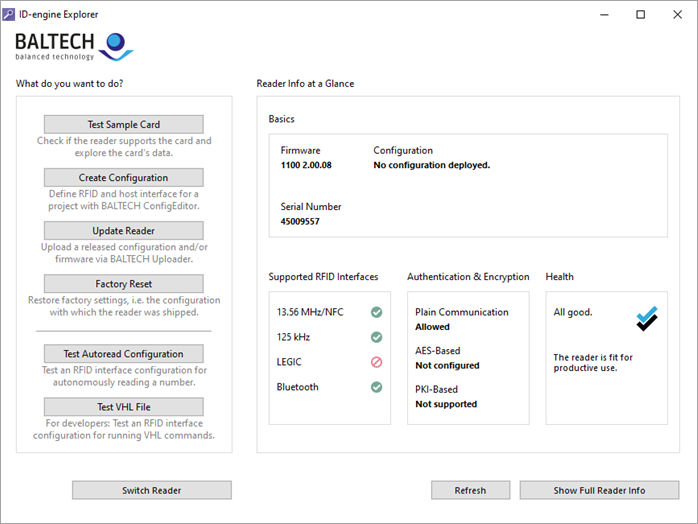Click the 'All good.' health status
The width and height of the screenshot is (698, 524).
[573, 312]
